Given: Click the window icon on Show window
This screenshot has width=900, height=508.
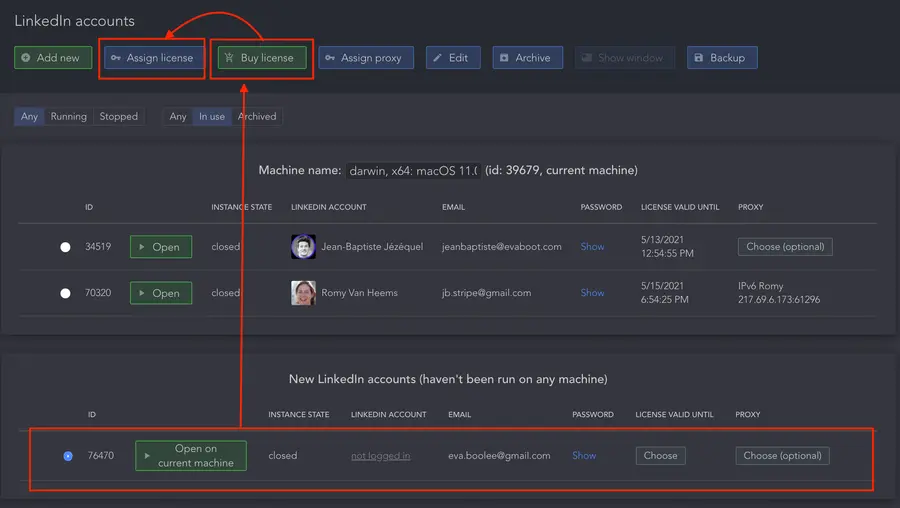Looking at the screenshot, I should (587, 57).
